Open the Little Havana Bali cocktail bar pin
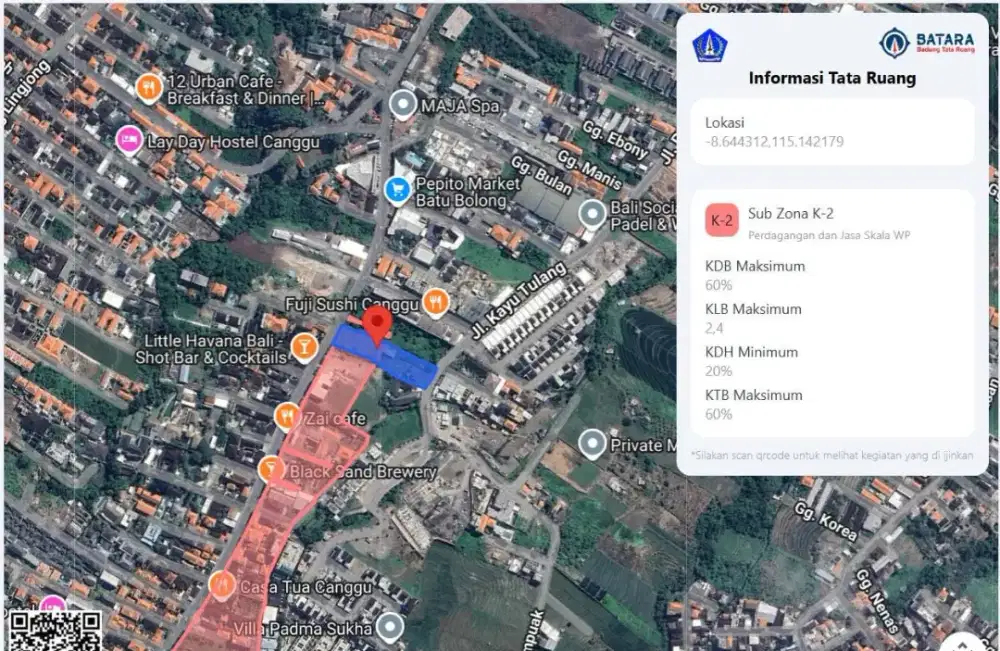The width and height of the screenshot is (1000, 651). [x=304, y=347]
